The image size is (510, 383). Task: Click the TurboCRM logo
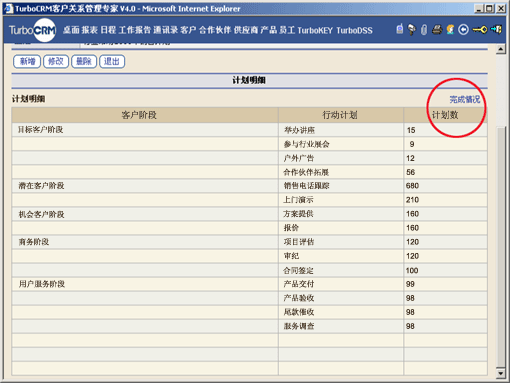click(32, 30)
